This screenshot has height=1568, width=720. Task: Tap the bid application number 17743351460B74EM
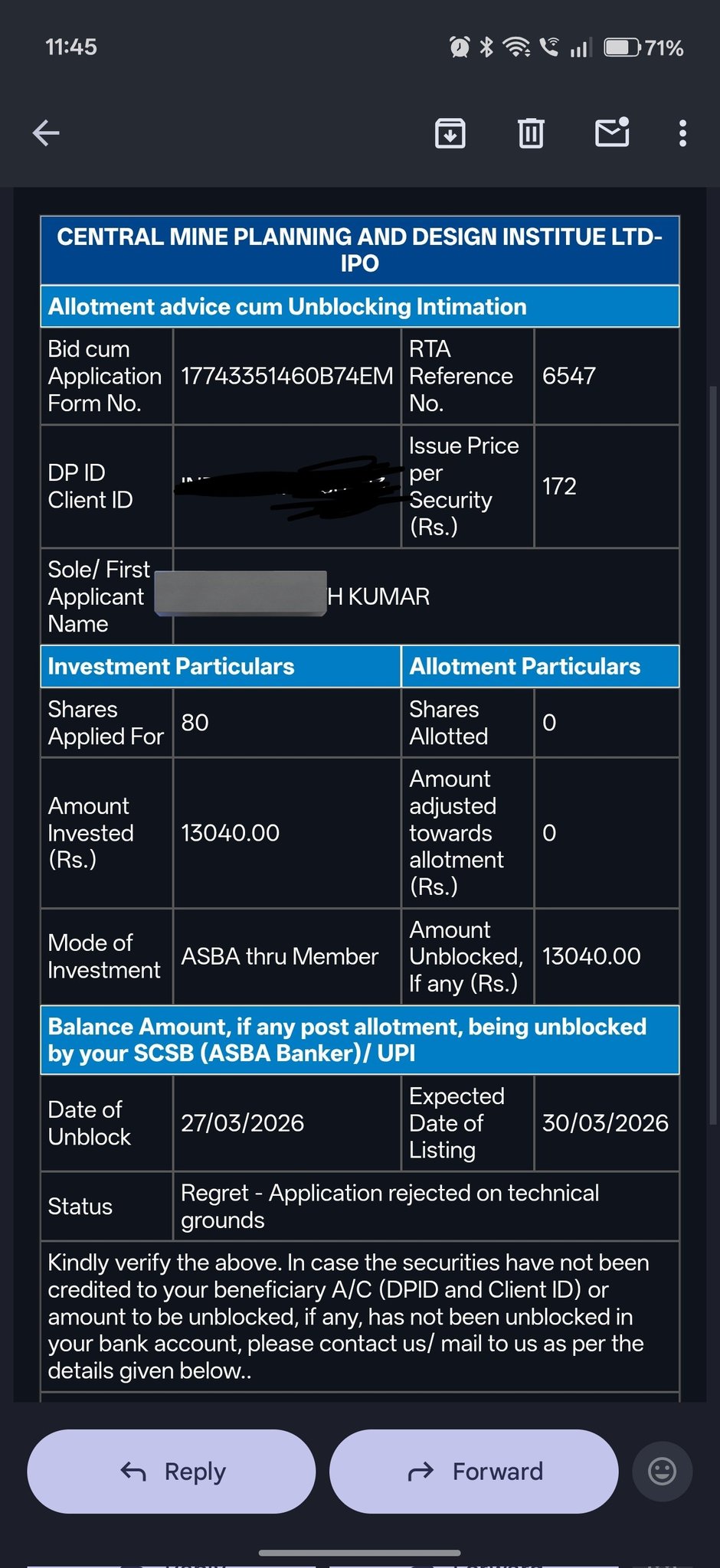(x=286, y=376)
